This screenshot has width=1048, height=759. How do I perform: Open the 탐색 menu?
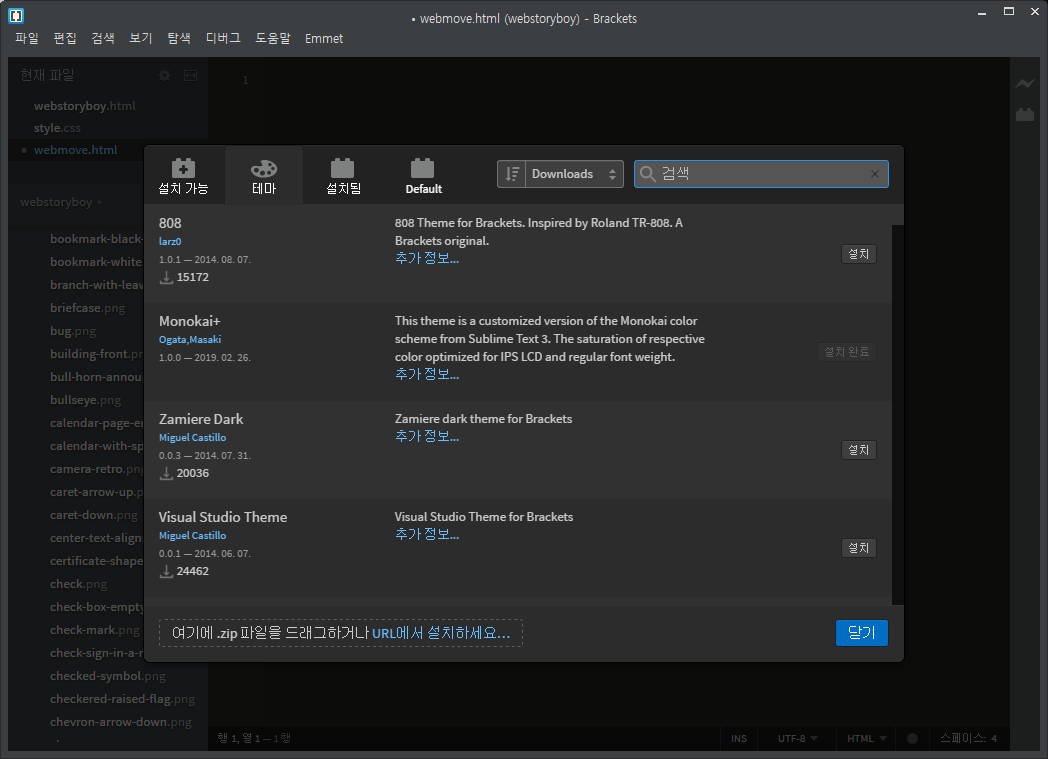pos(178,38)
